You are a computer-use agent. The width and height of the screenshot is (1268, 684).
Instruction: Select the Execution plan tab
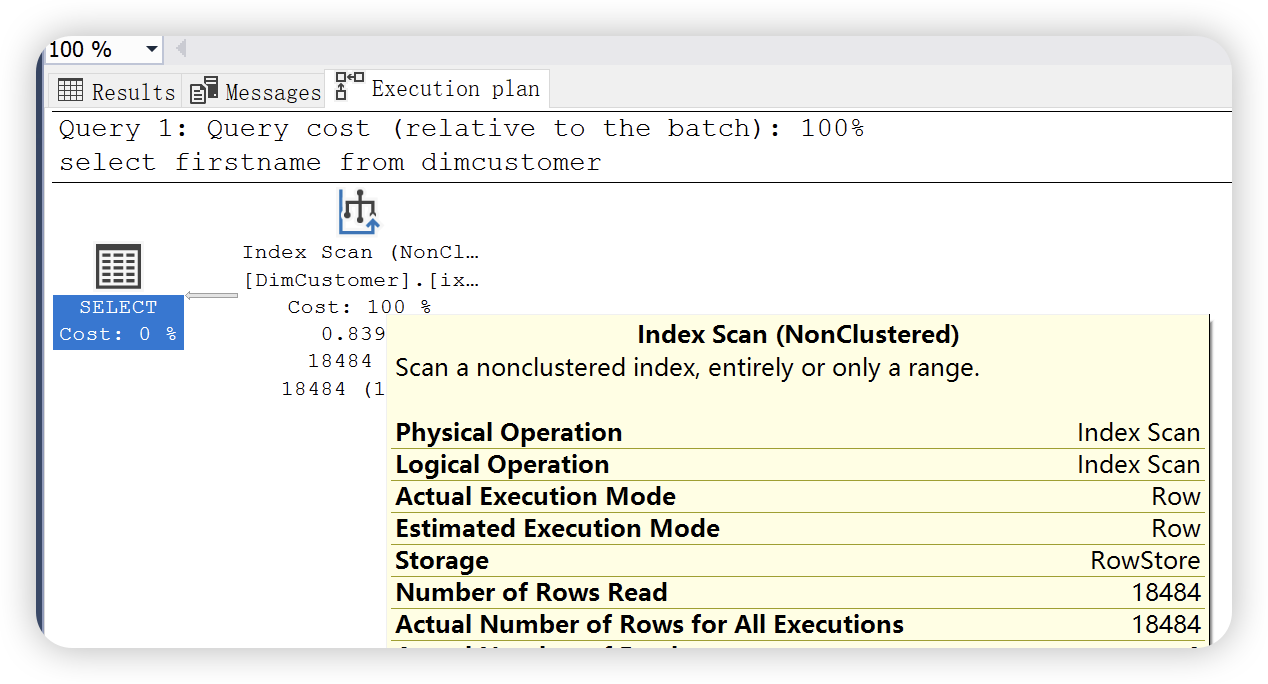click(438, 88)
